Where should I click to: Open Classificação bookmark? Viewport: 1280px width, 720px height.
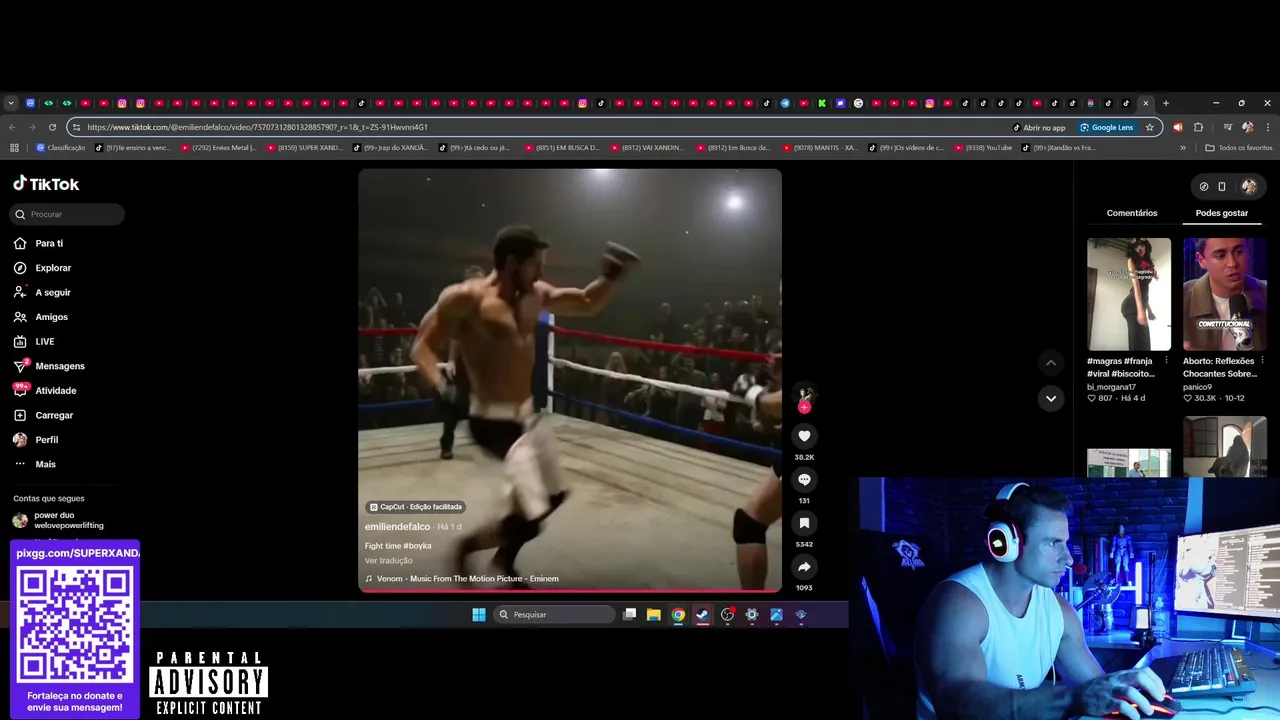[x=61, y=148]
